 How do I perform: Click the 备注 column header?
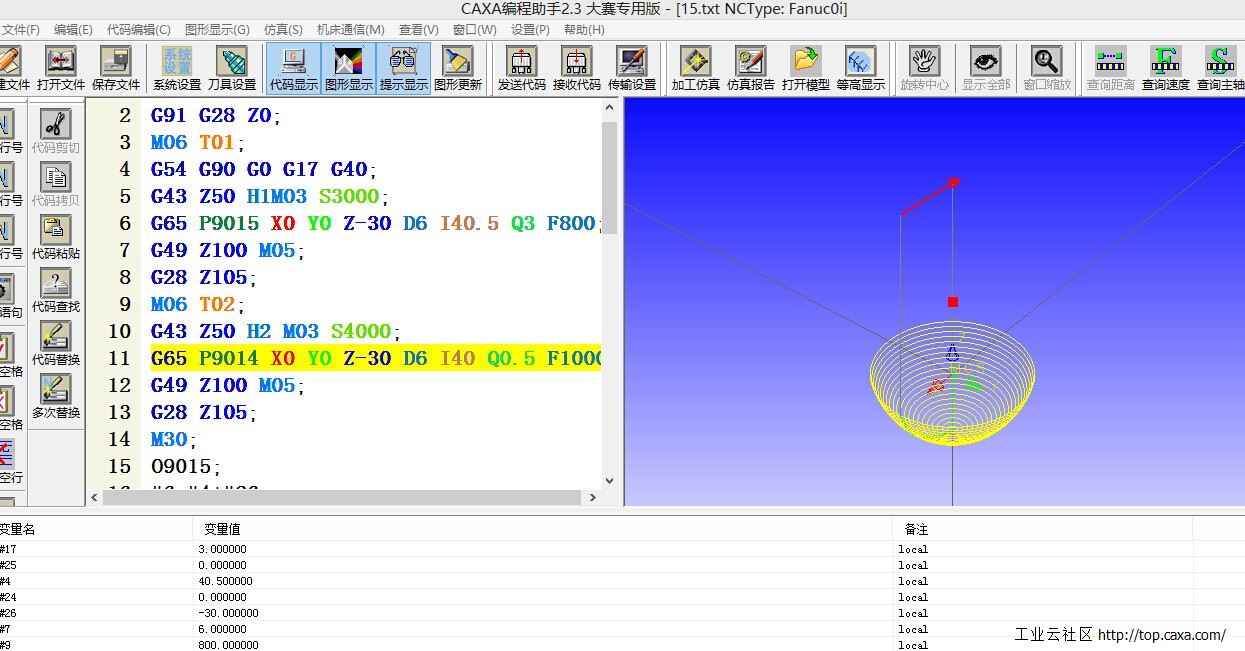(x=915, y=529)
